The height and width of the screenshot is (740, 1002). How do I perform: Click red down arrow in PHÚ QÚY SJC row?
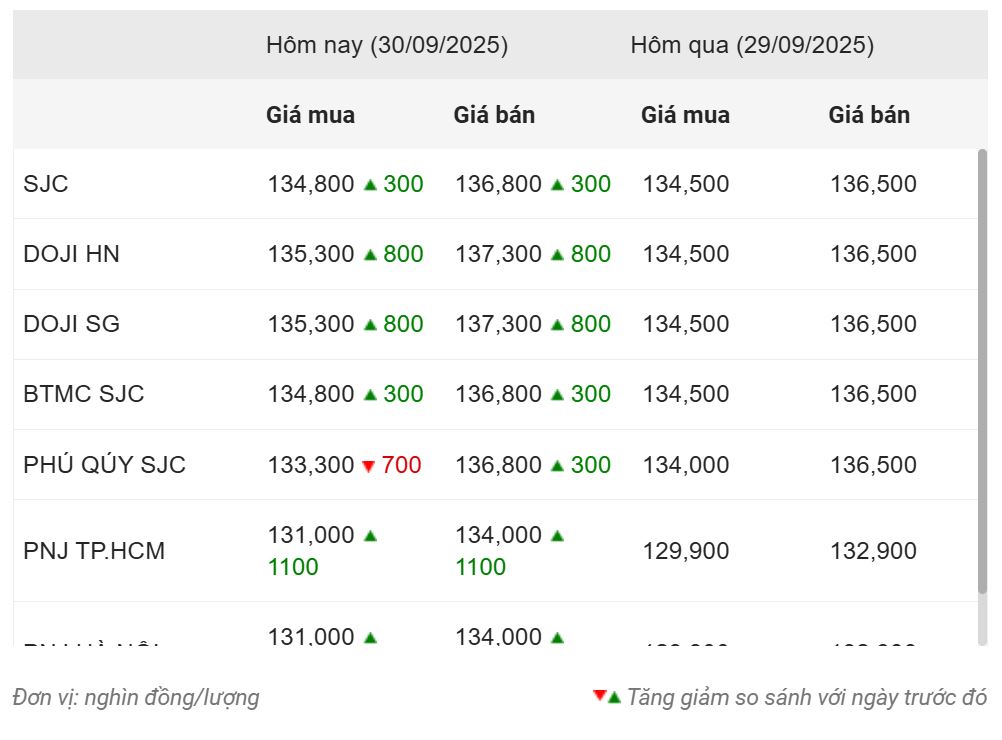368,466
